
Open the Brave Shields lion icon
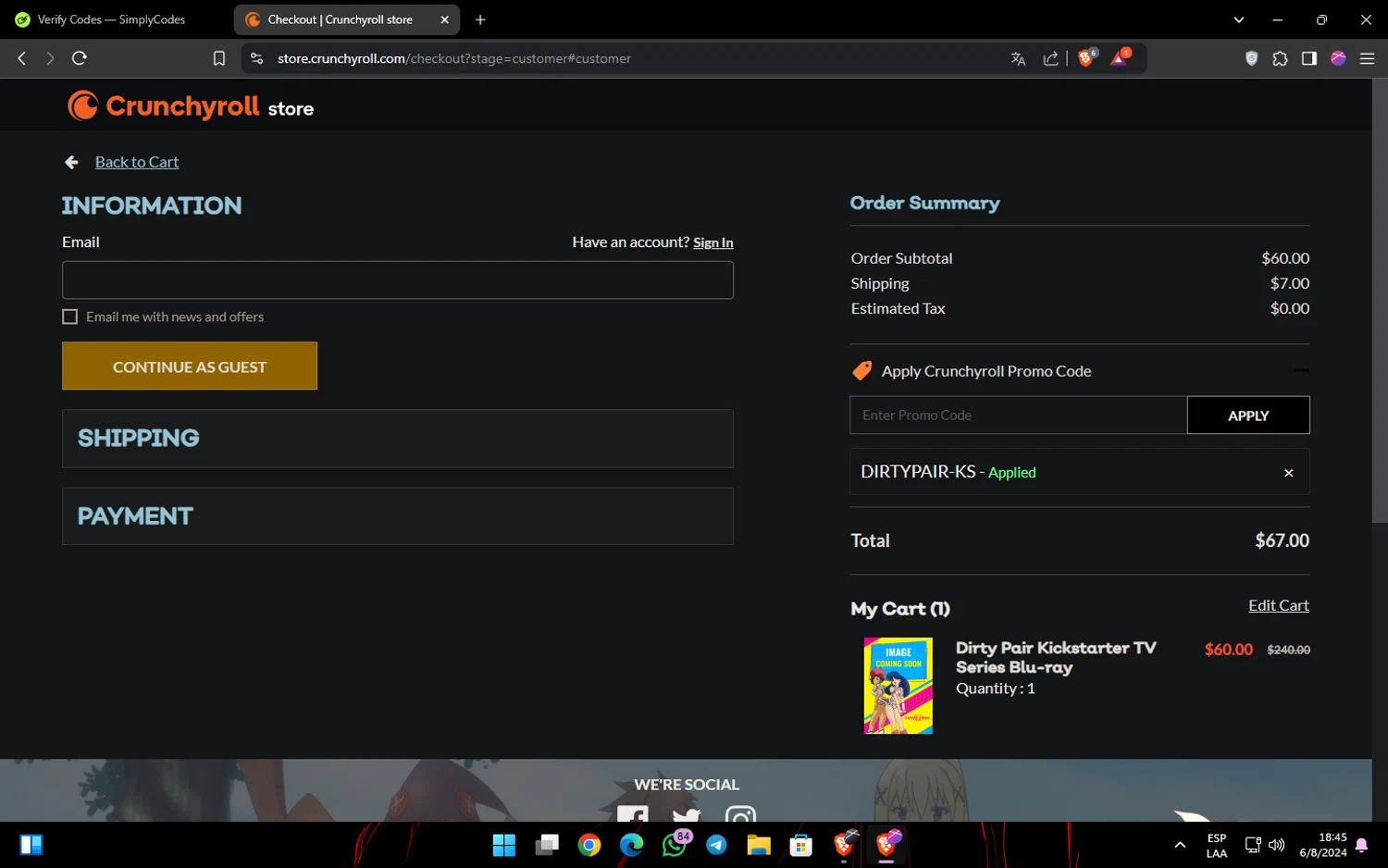click(1087, 57)
